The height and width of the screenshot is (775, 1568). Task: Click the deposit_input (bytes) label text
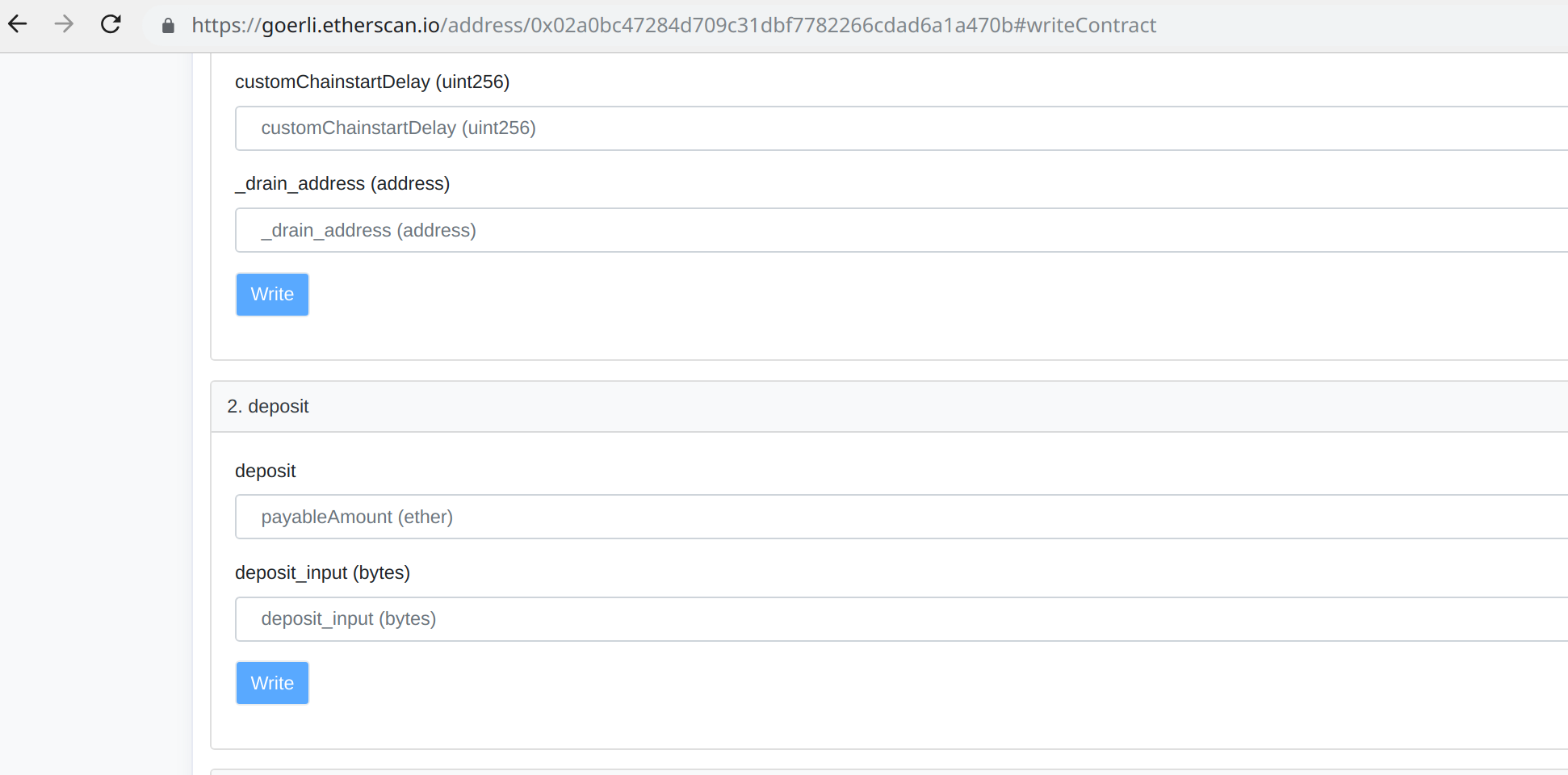click(322, 573)
